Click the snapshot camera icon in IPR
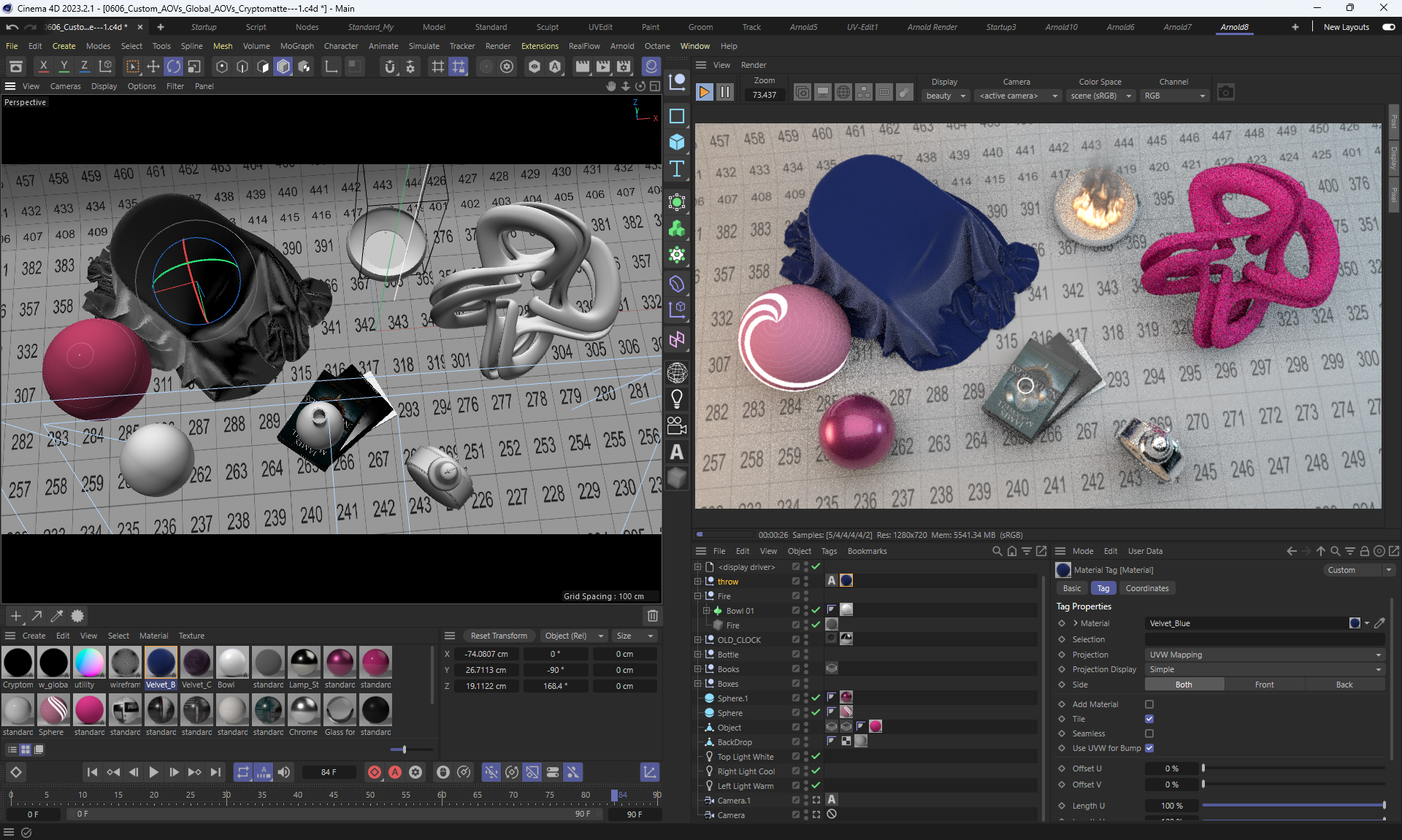1402x840 pixels. click(1226, 92)
